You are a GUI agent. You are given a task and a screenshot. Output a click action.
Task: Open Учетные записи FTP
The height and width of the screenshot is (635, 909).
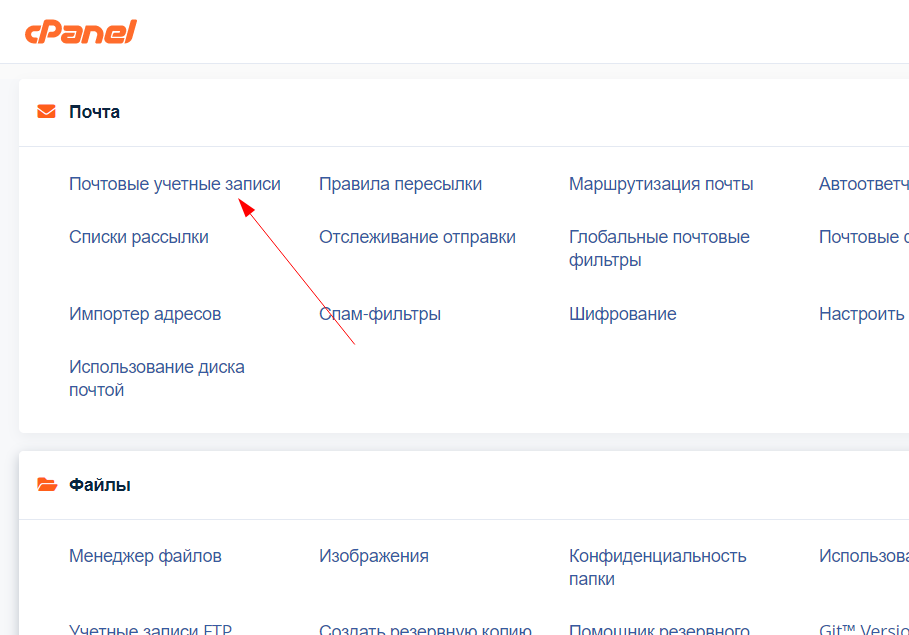[x=150, y=629]
